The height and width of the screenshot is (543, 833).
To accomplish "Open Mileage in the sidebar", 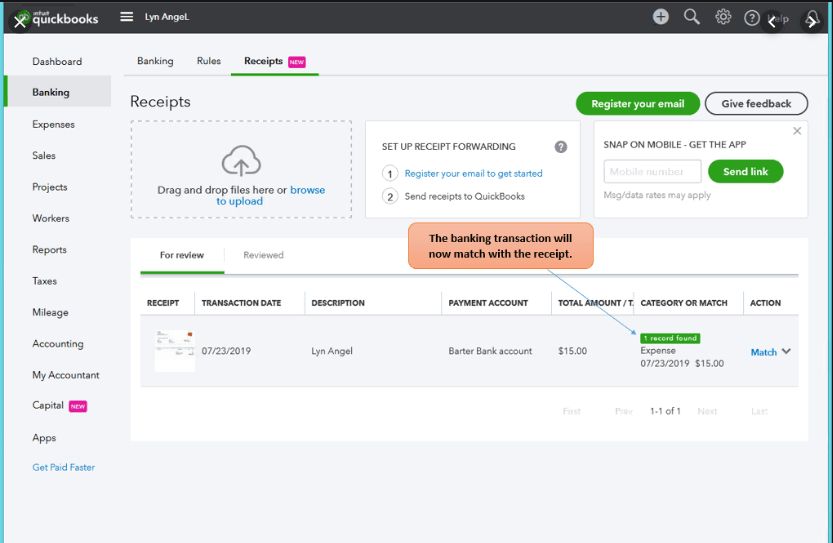I will [50, 312].
